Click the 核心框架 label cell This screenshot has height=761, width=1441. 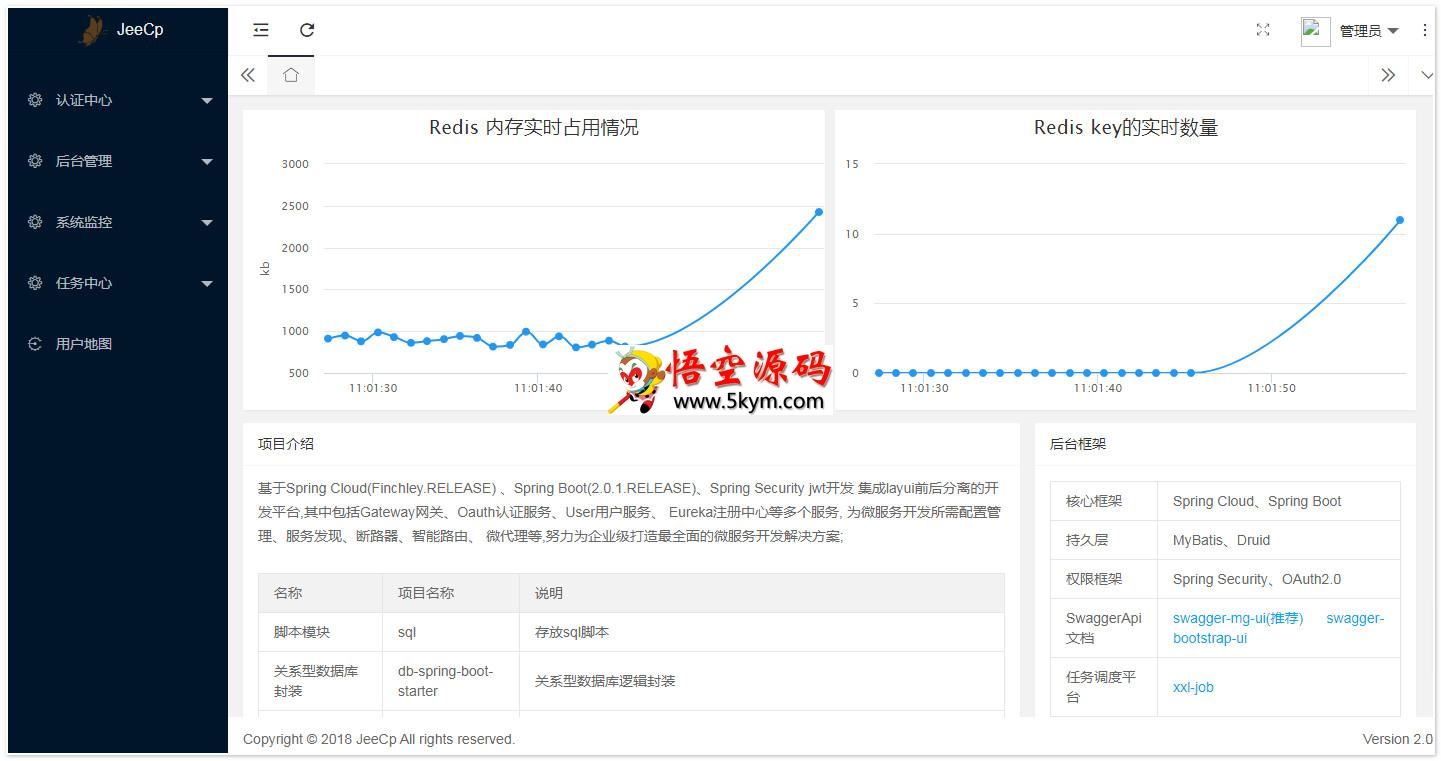1104,501
